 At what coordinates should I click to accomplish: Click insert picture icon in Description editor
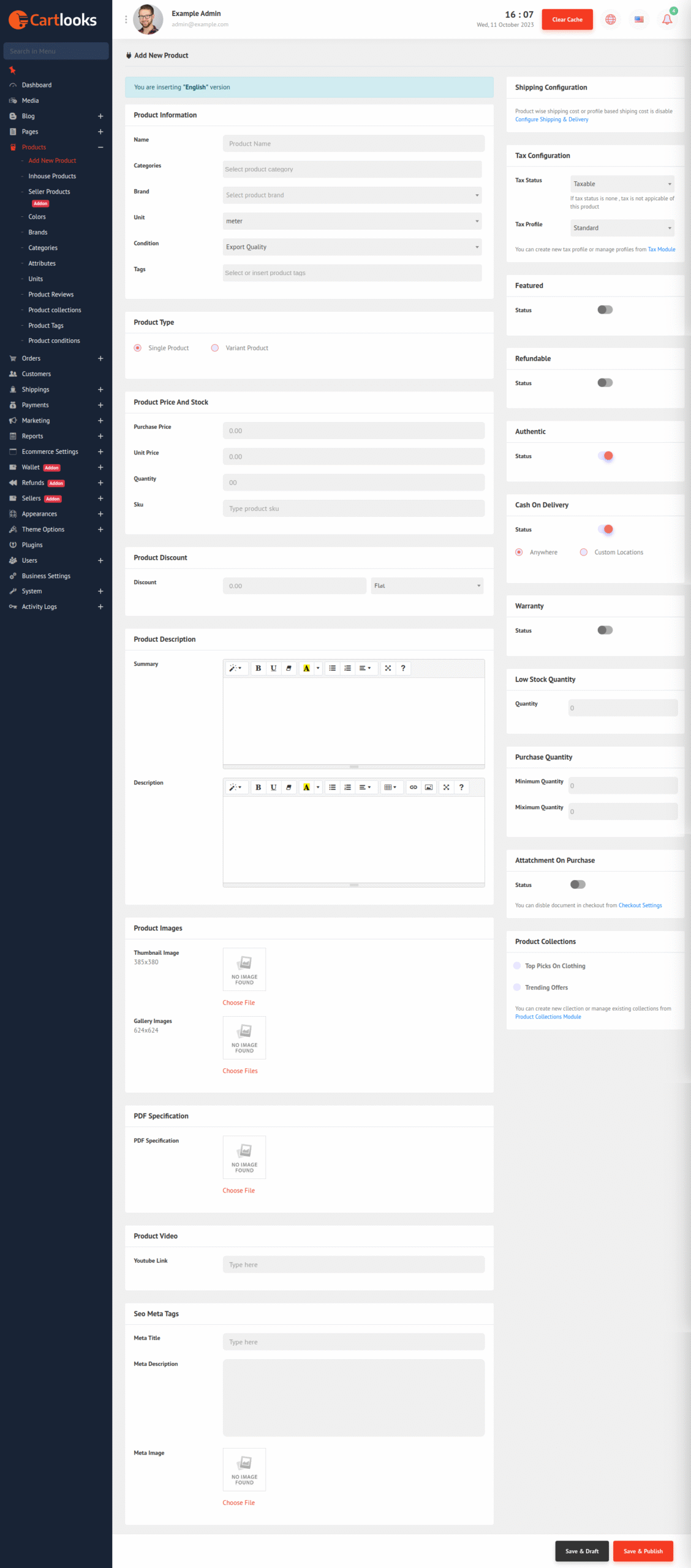tap(429, 787)
